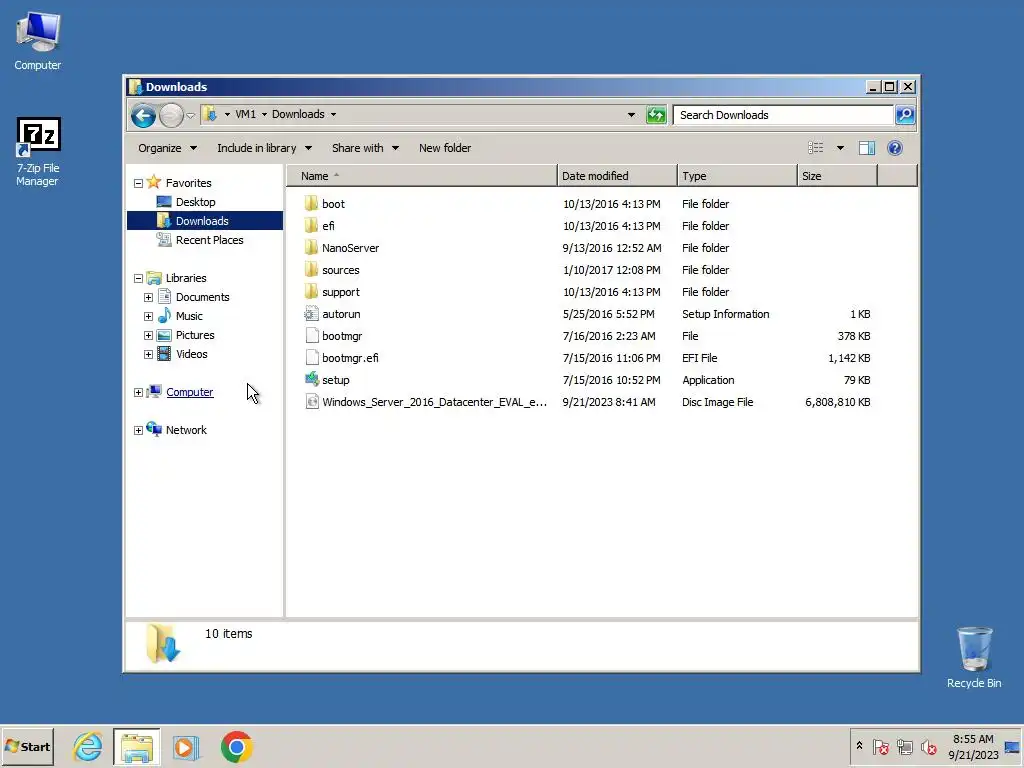Expand the Network tree node
Viewport: 1024px width, 768px height.
click(x=138, y=430)
